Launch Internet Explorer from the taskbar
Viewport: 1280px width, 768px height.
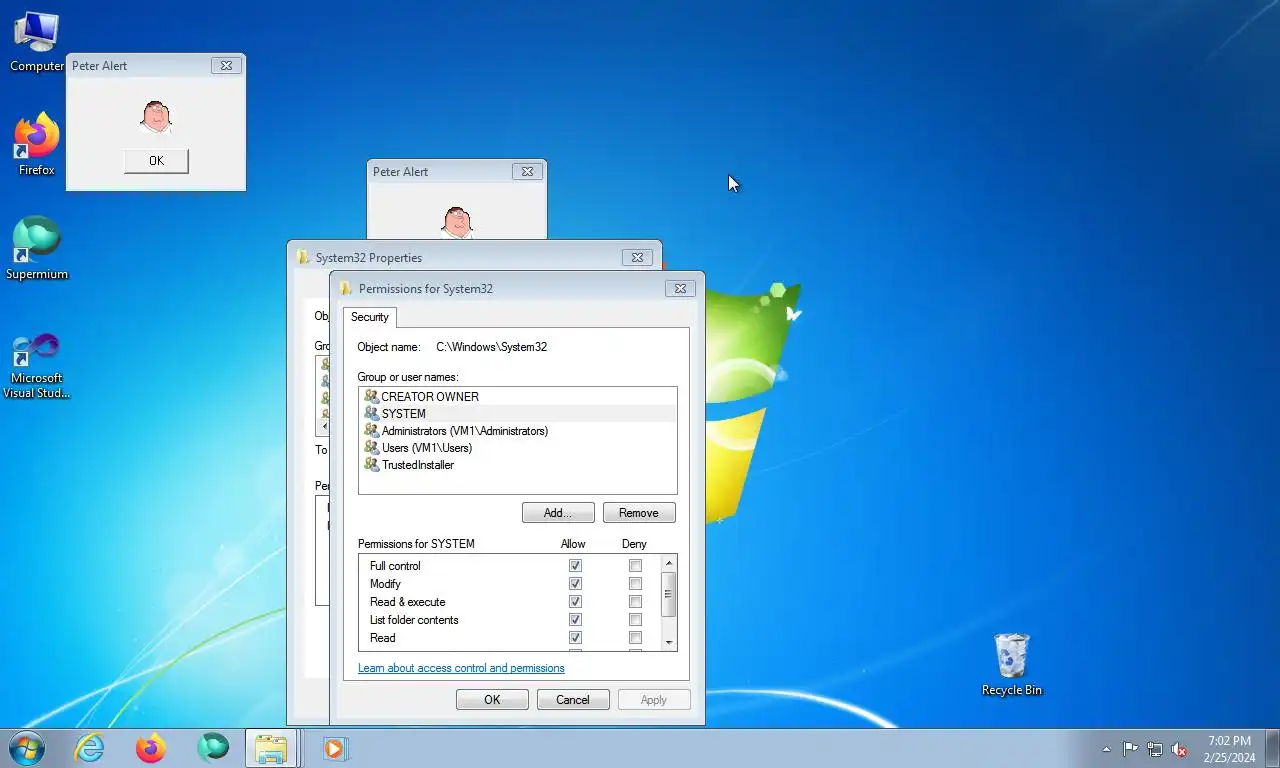pos(89,748)
